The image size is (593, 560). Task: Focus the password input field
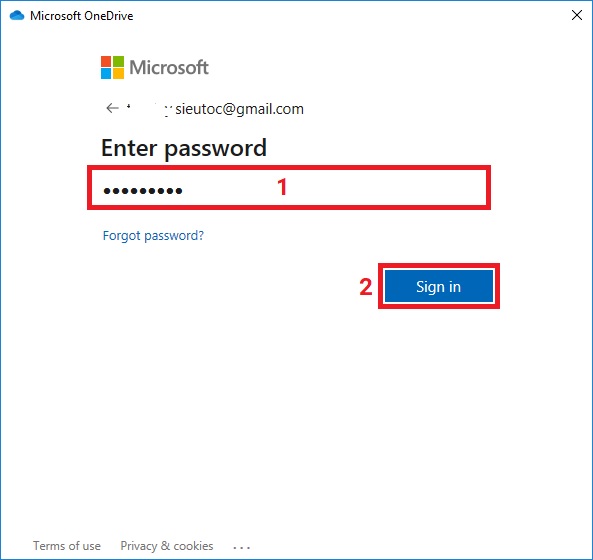[x=289, y=188]
